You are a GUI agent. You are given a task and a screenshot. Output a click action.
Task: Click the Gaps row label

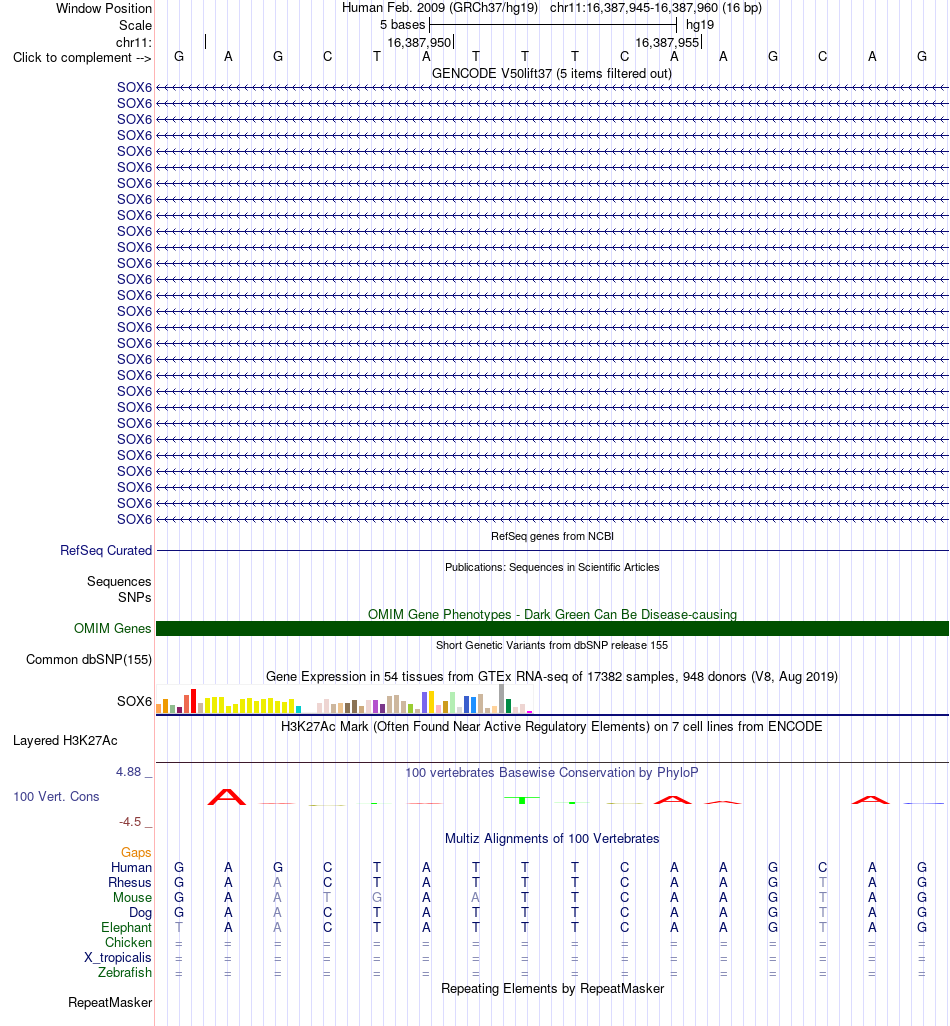136,853
